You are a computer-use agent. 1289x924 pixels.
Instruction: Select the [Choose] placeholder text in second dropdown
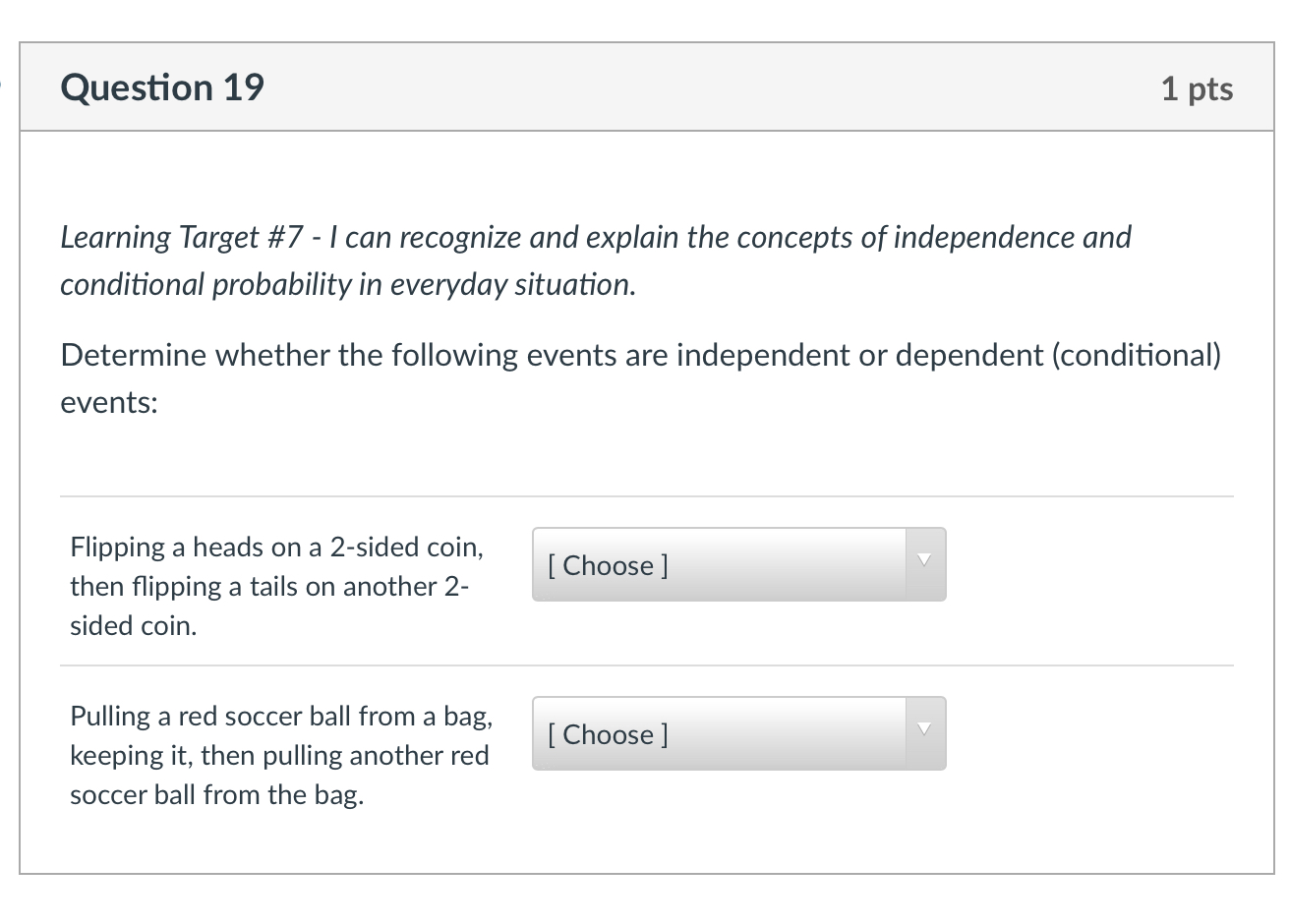coord(606,733)
